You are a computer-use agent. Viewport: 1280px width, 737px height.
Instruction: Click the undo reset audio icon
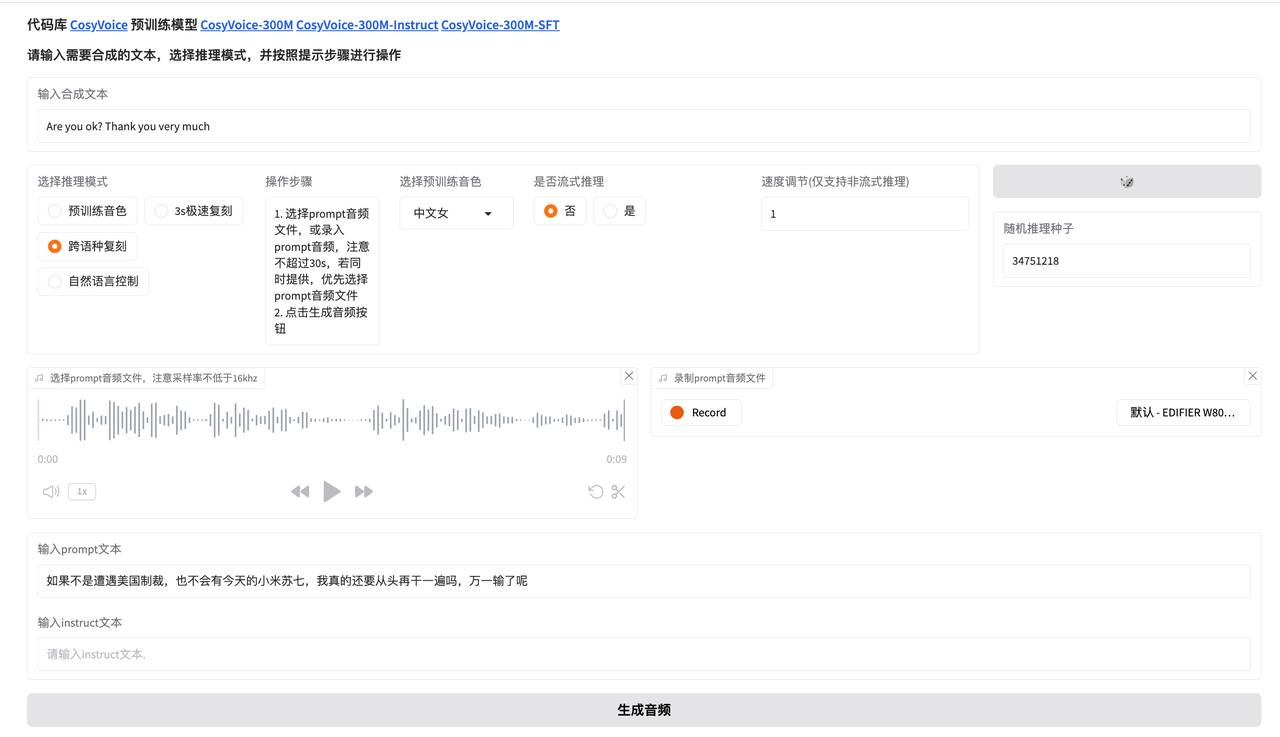pos(596,491)
